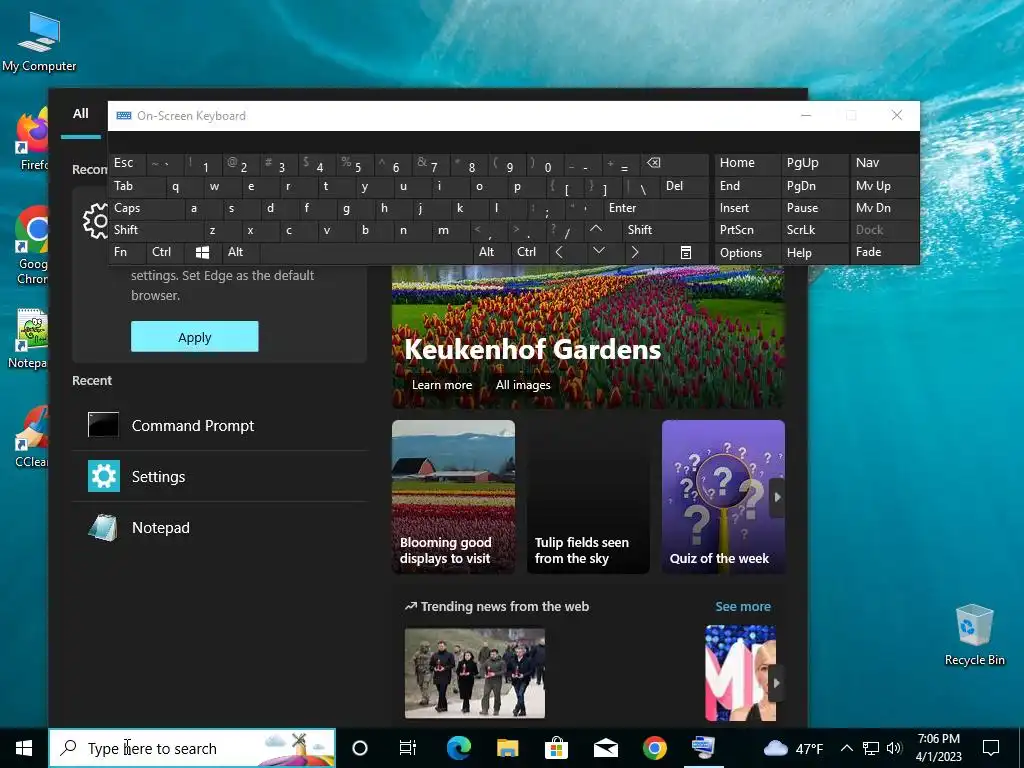Open All images link on Keukenhof Gardens
Viewport: 1024px width, 768px height.
tap(523, 385)
